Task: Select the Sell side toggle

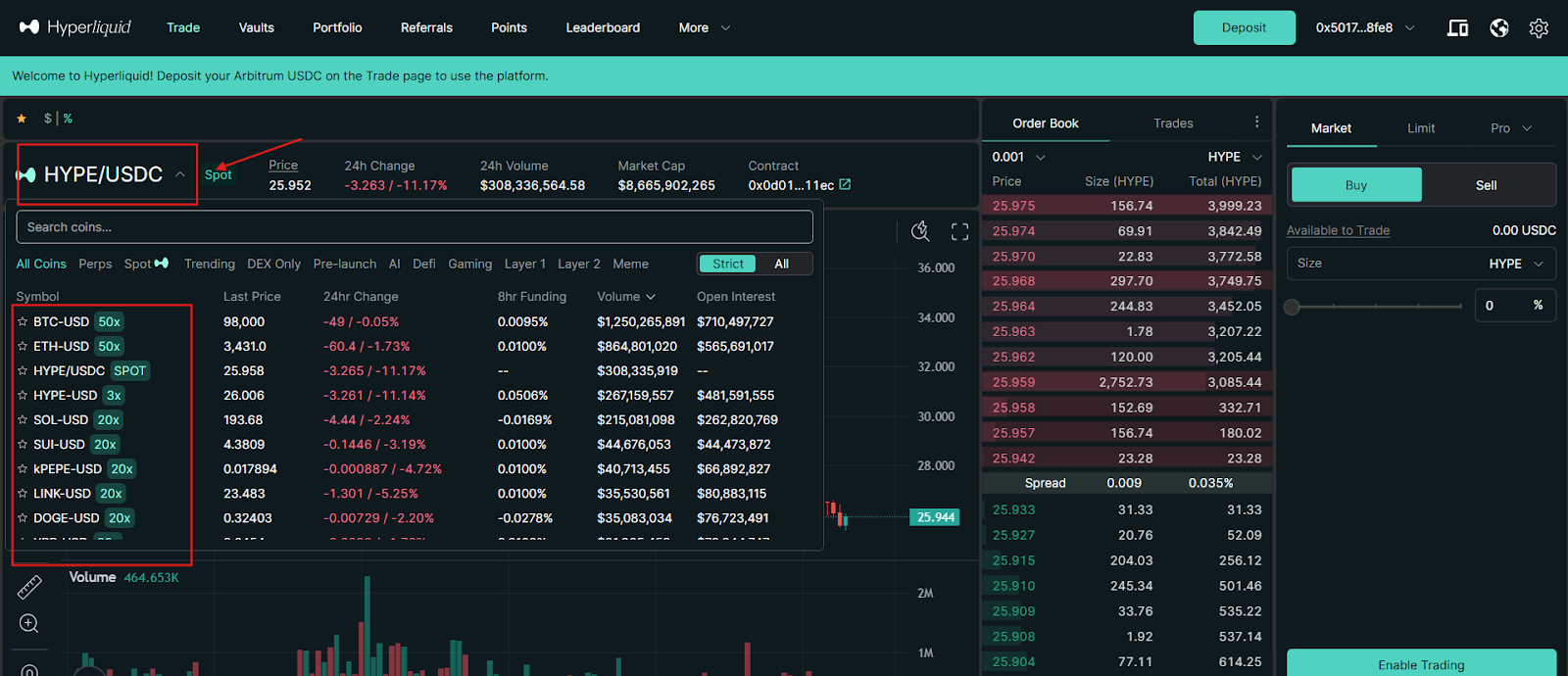Action: point(1486,185)
